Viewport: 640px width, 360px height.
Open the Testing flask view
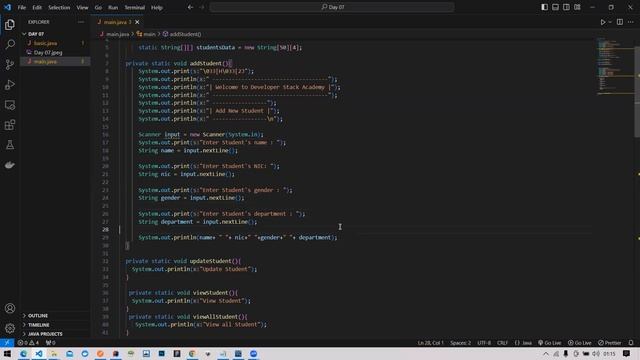[x=10, y=145]
